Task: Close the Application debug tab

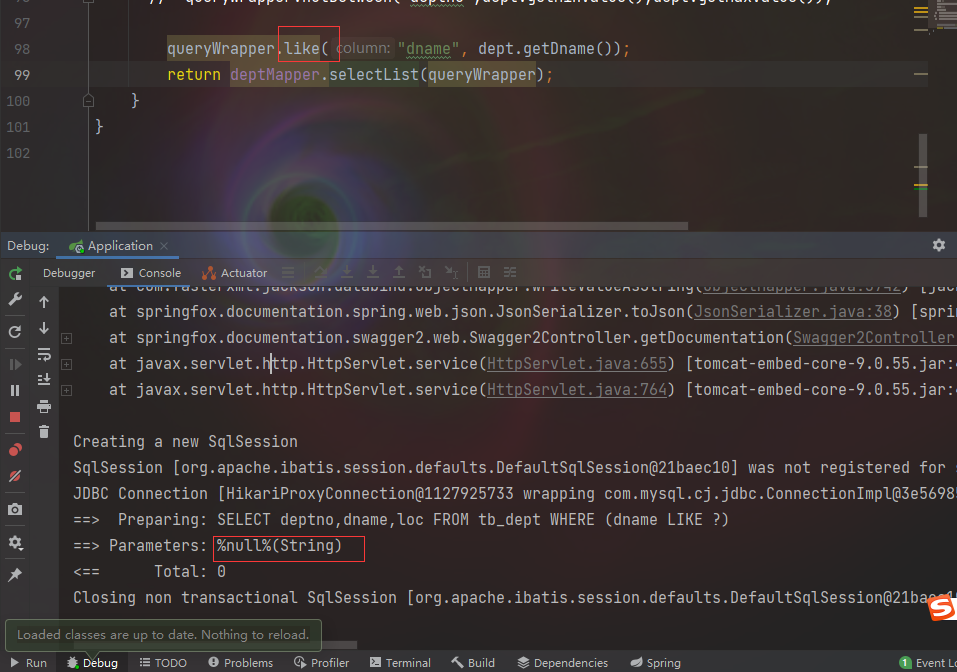Action: tap(164, 246)
